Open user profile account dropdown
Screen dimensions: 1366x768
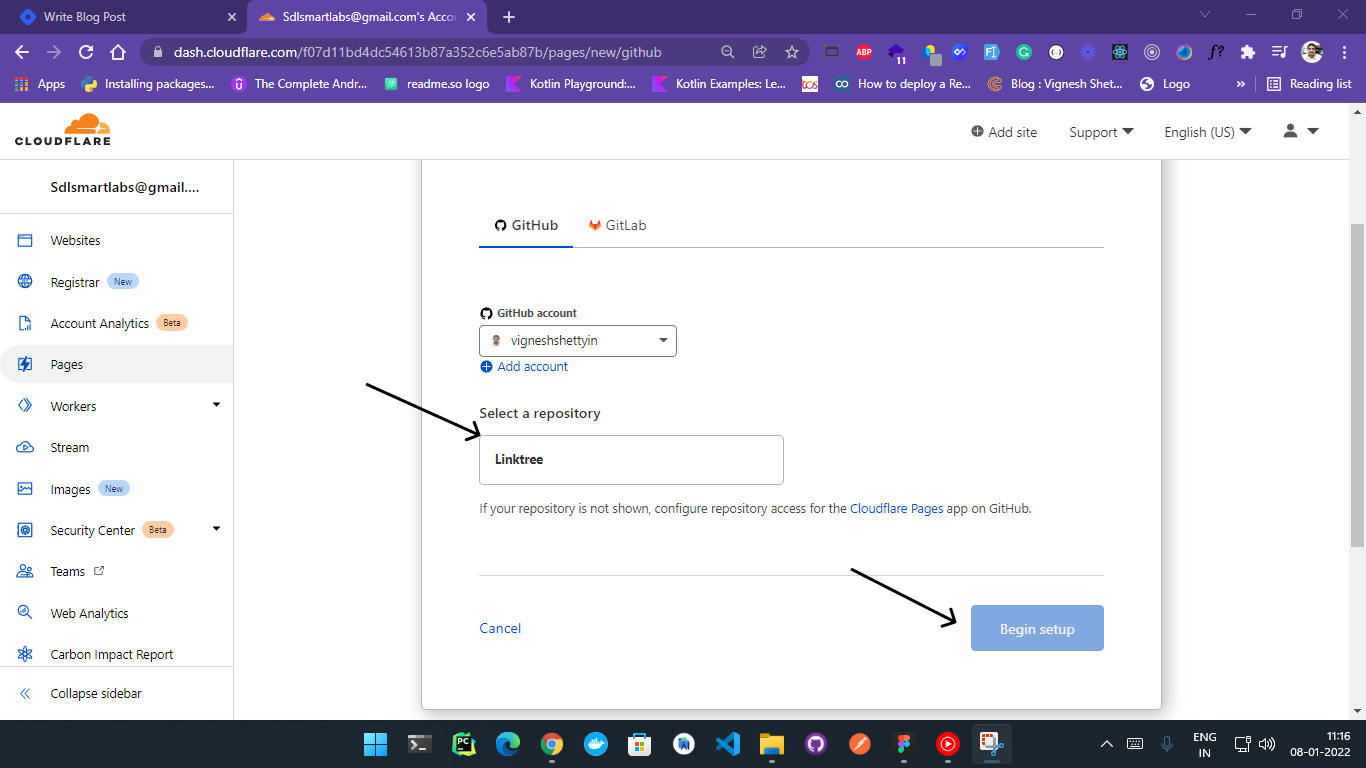pos(1301,131)
